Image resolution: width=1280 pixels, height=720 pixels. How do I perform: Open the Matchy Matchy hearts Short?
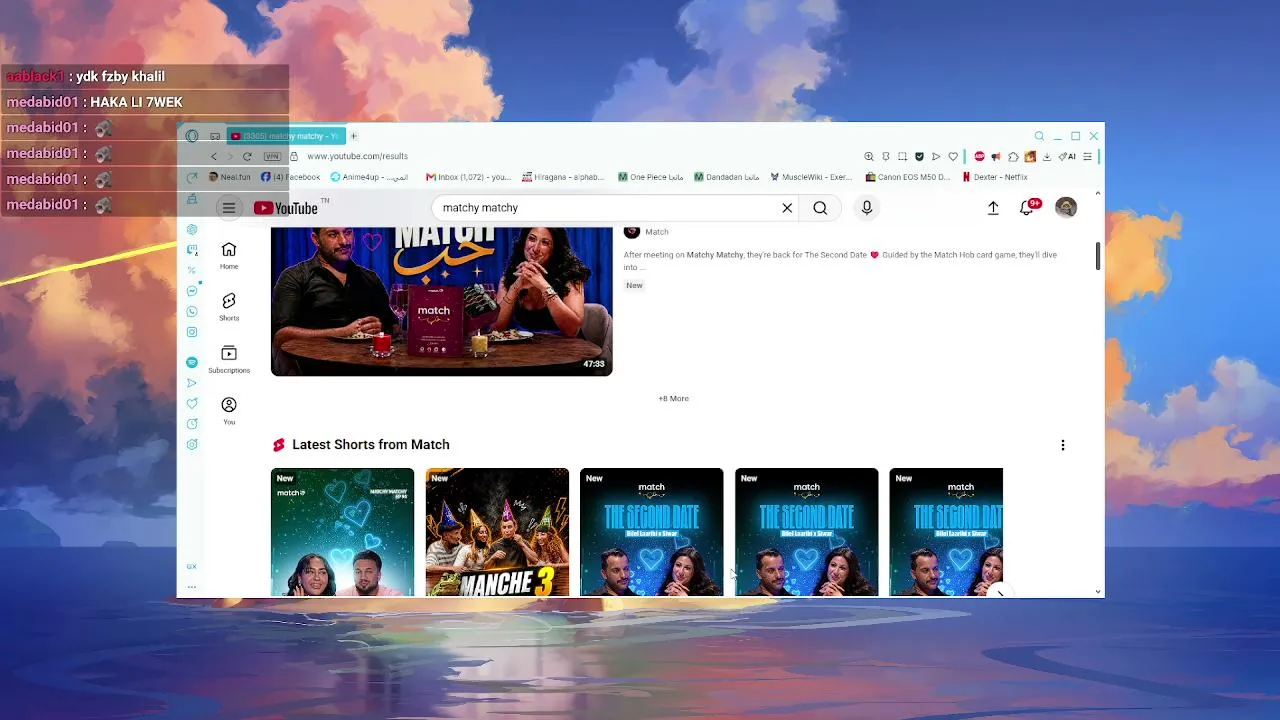pos(342,533)
